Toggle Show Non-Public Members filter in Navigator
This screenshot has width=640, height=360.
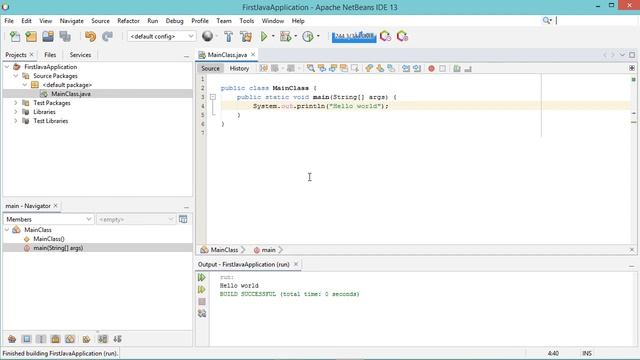[56, 339]
